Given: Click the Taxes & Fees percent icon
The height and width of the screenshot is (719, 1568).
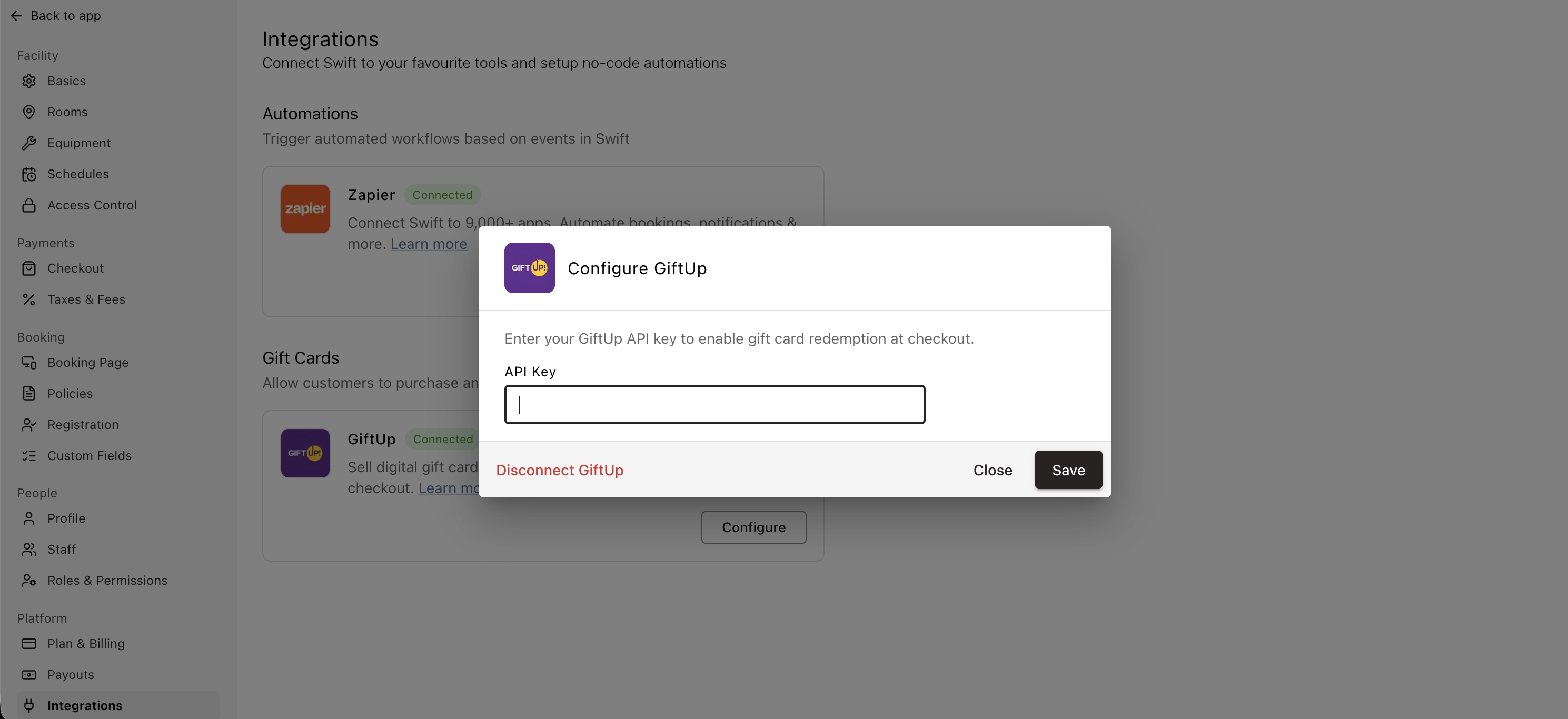Looking at the screenshot, I should point(28,299).
